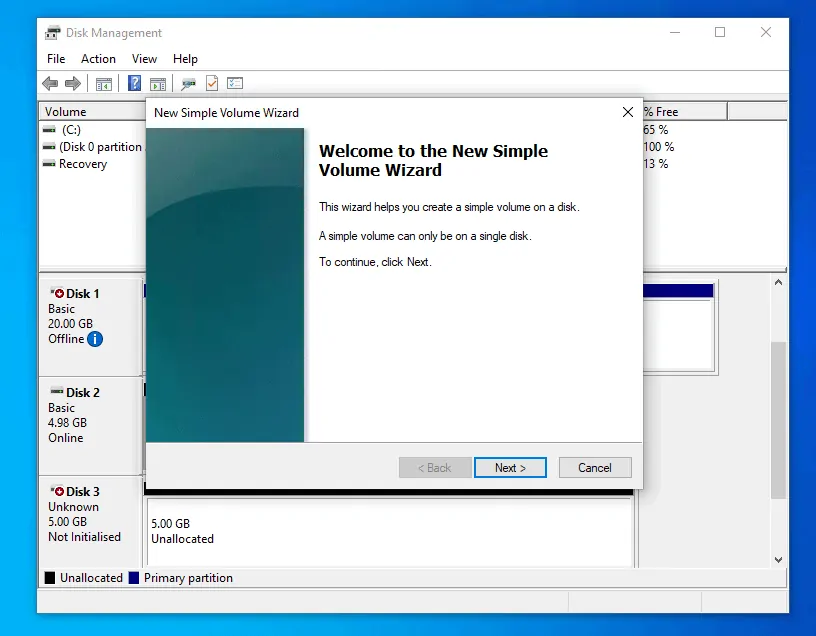Image resolution: width=816 pixels, height=636 pixels.
Task: Navigate forward using the Forward arrow toolbar icon
Action: pyautogui.click(x=71, y=83)
